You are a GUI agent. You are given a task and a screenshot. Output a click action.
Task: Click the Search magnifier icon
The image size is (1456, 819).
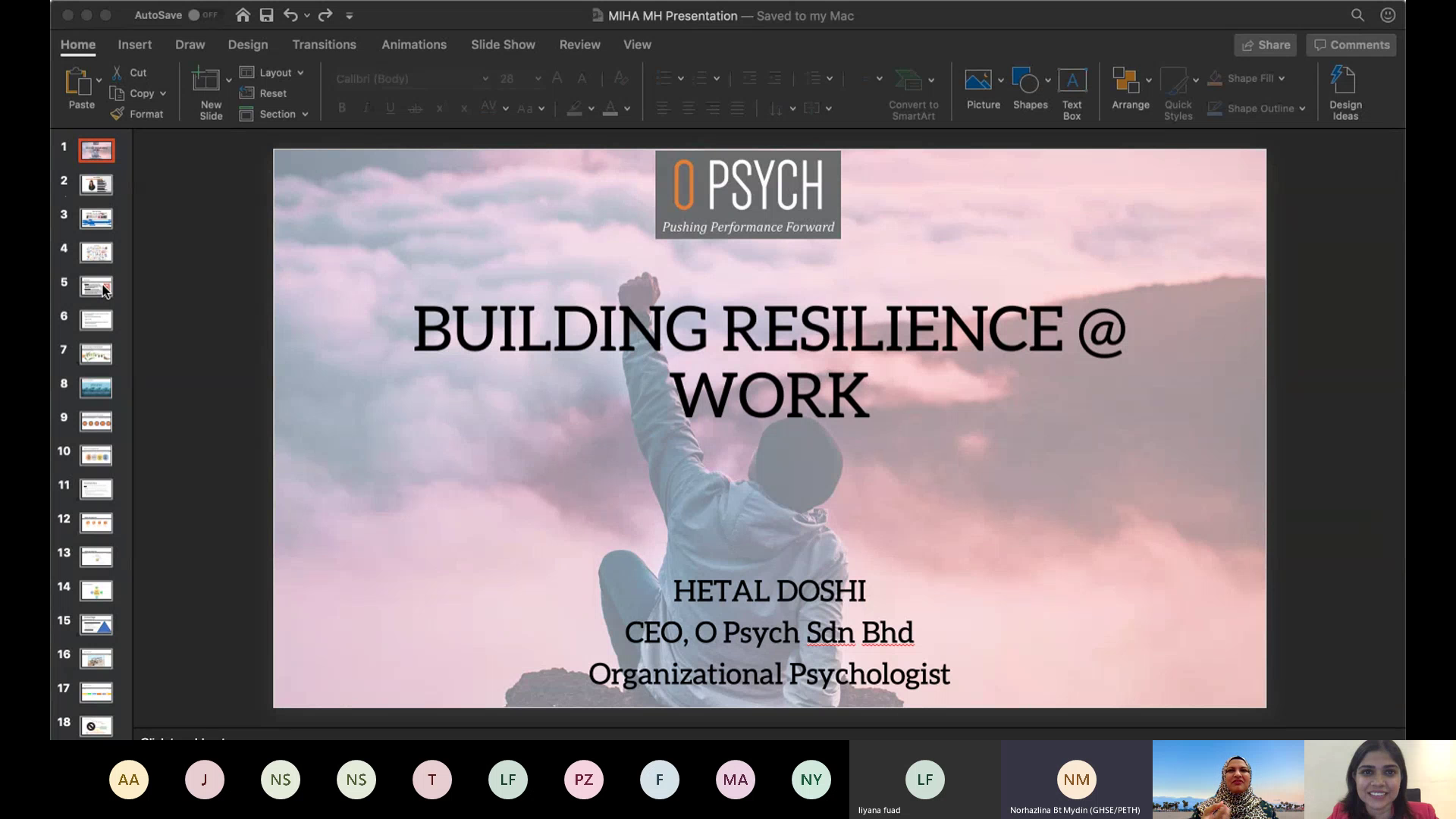pyautogui.click(x=1357, y=15)
